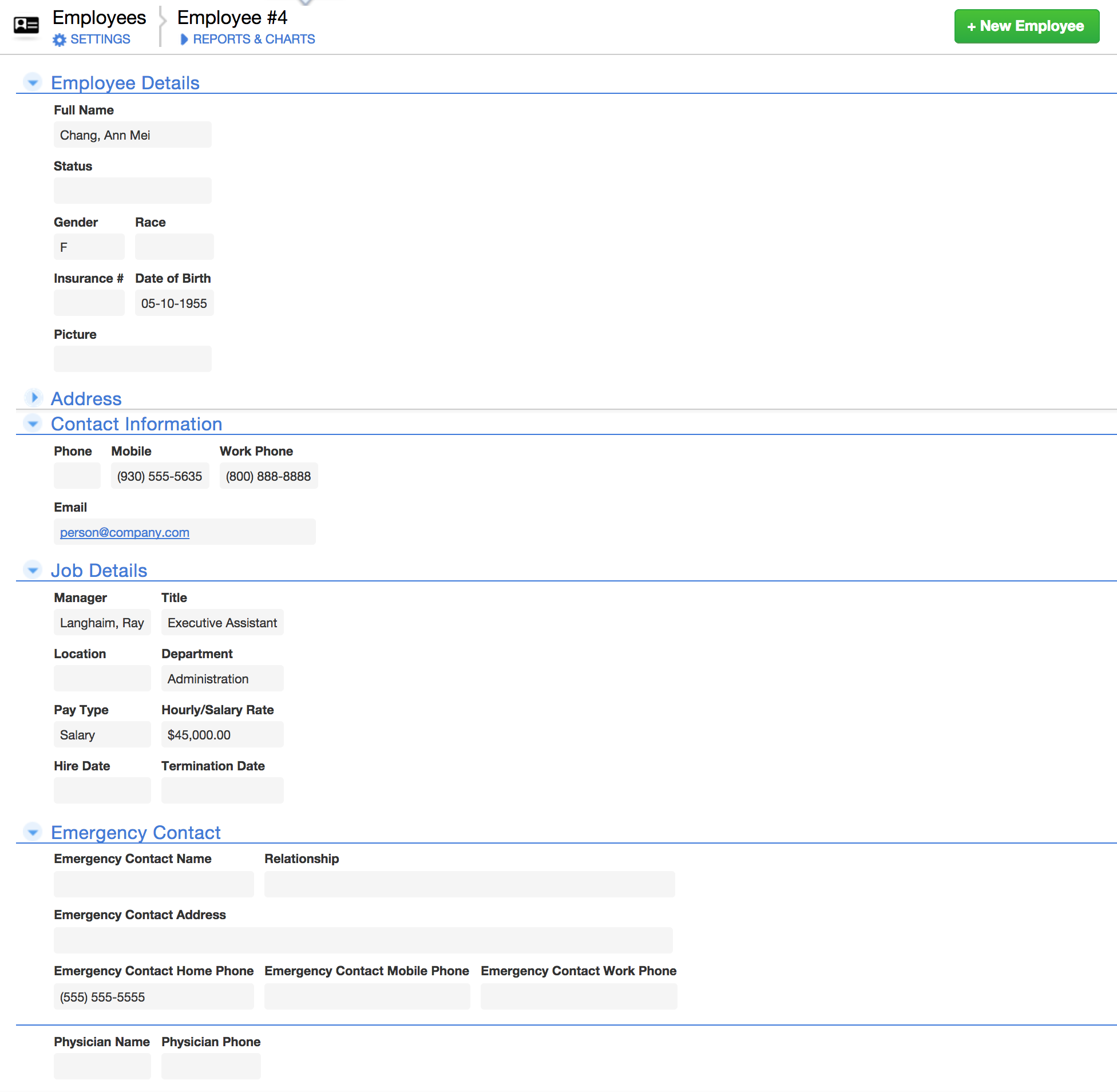This screenshot has width=1117, height=1092.
Task: Click the Job Details heading
Action: [99, 571]
